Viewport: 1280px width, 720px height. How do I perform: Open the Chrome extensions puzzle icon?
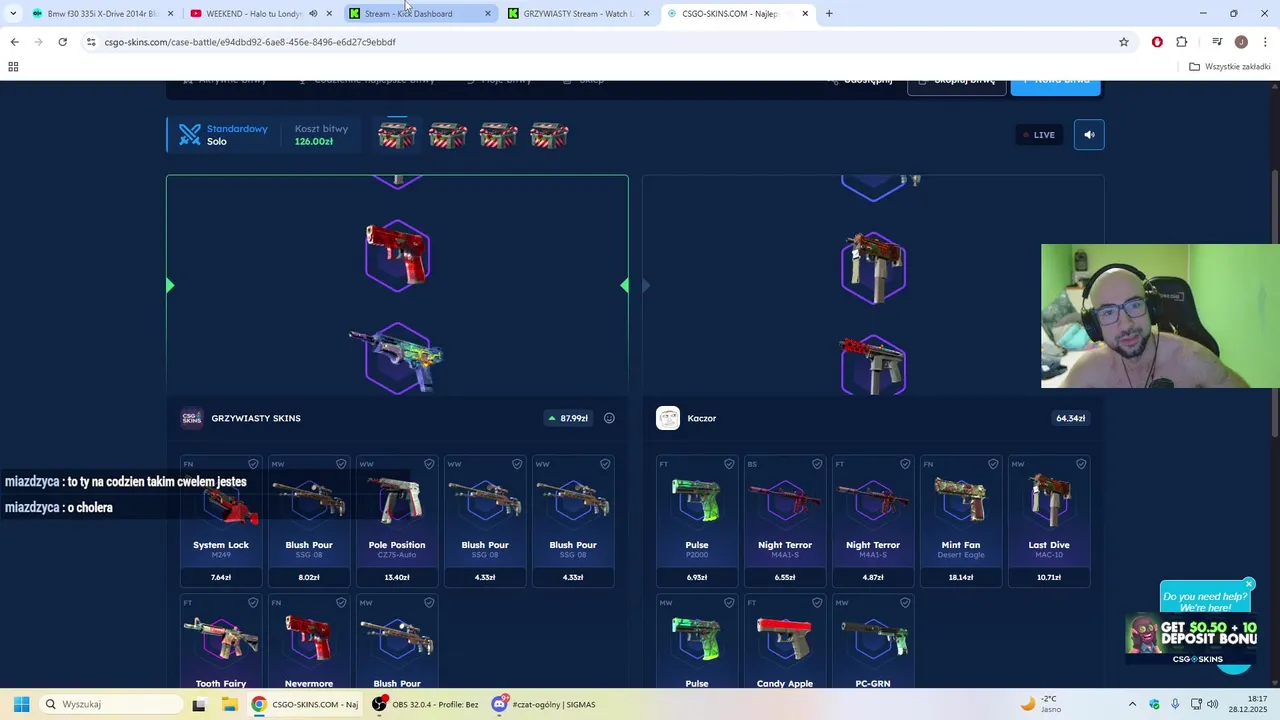click(x=1182, y=42)
